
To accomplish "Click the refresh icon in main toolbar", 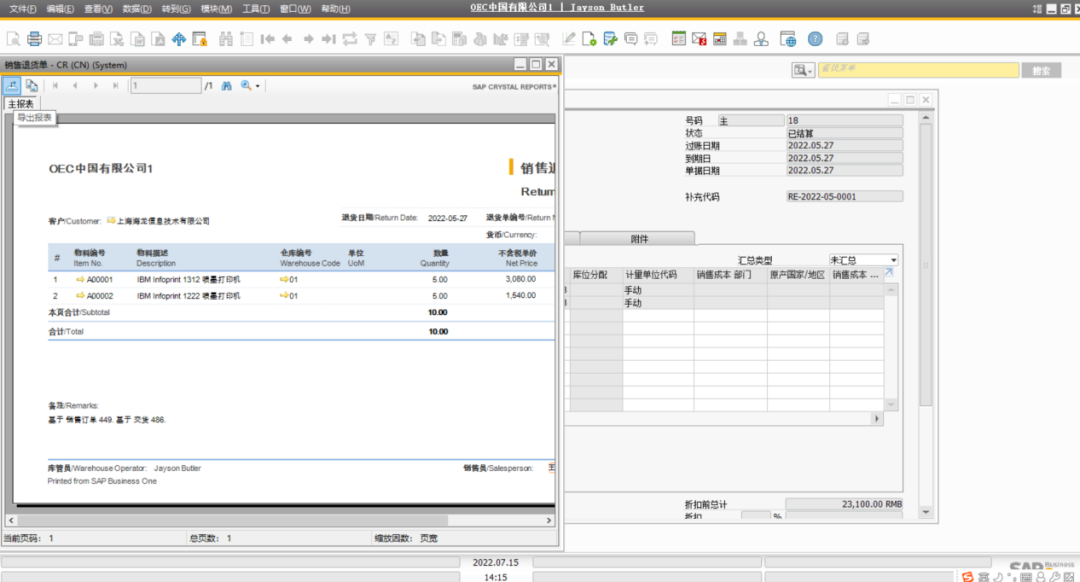I will coord(350,39).
